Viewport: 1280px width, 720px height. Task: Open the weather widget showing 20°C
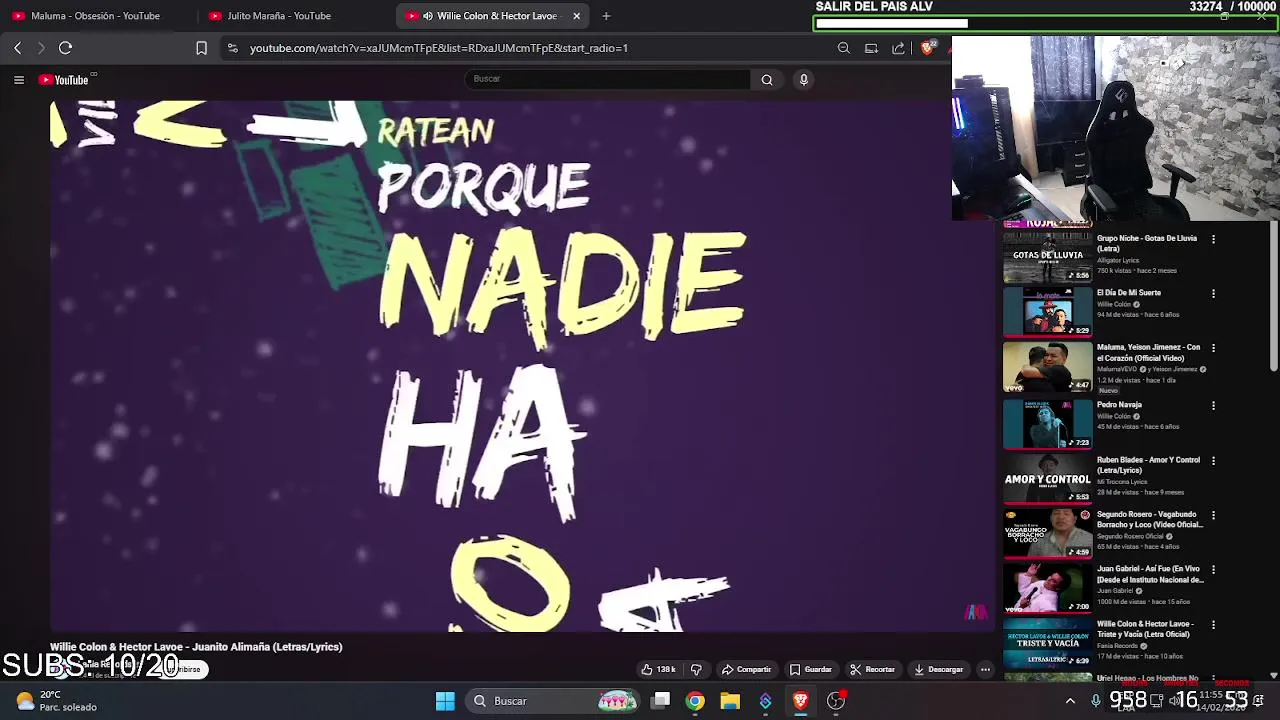coord(56,701)
